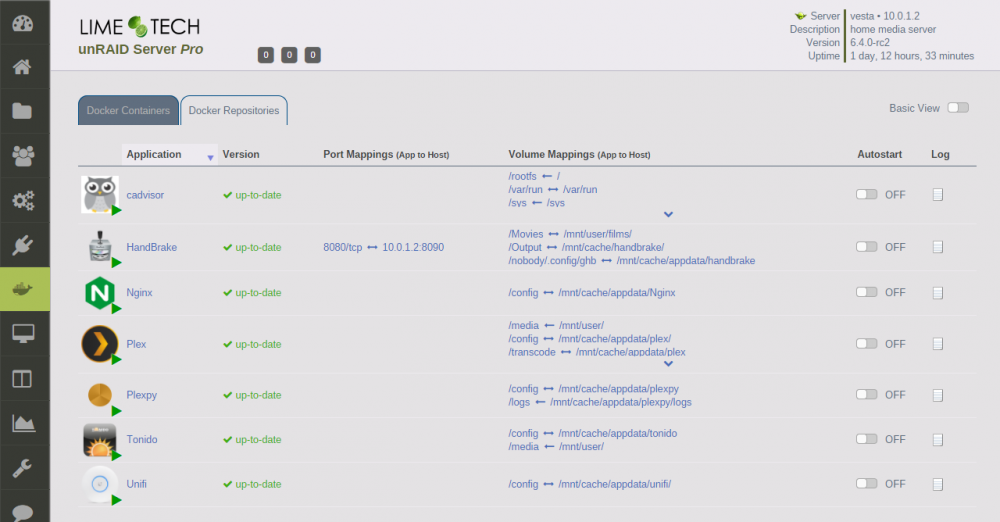Open the Tonido container name link

coord(142,440)
